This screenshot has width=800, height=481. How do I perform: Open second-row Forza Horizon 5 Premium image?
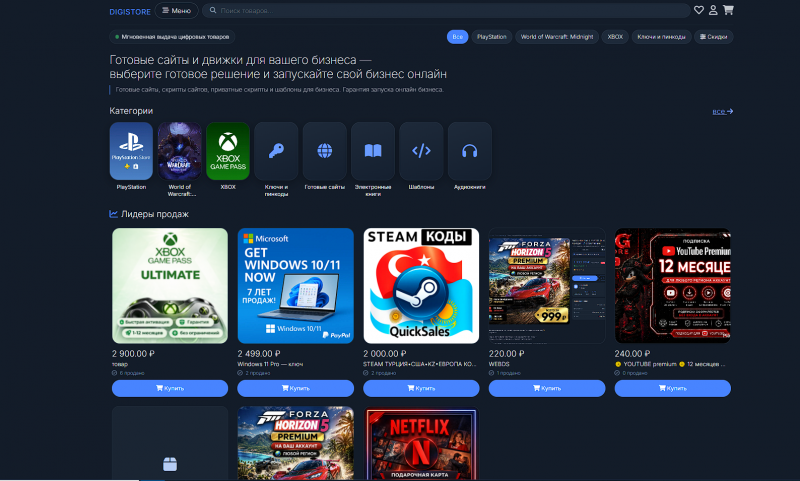click(295, 443)
